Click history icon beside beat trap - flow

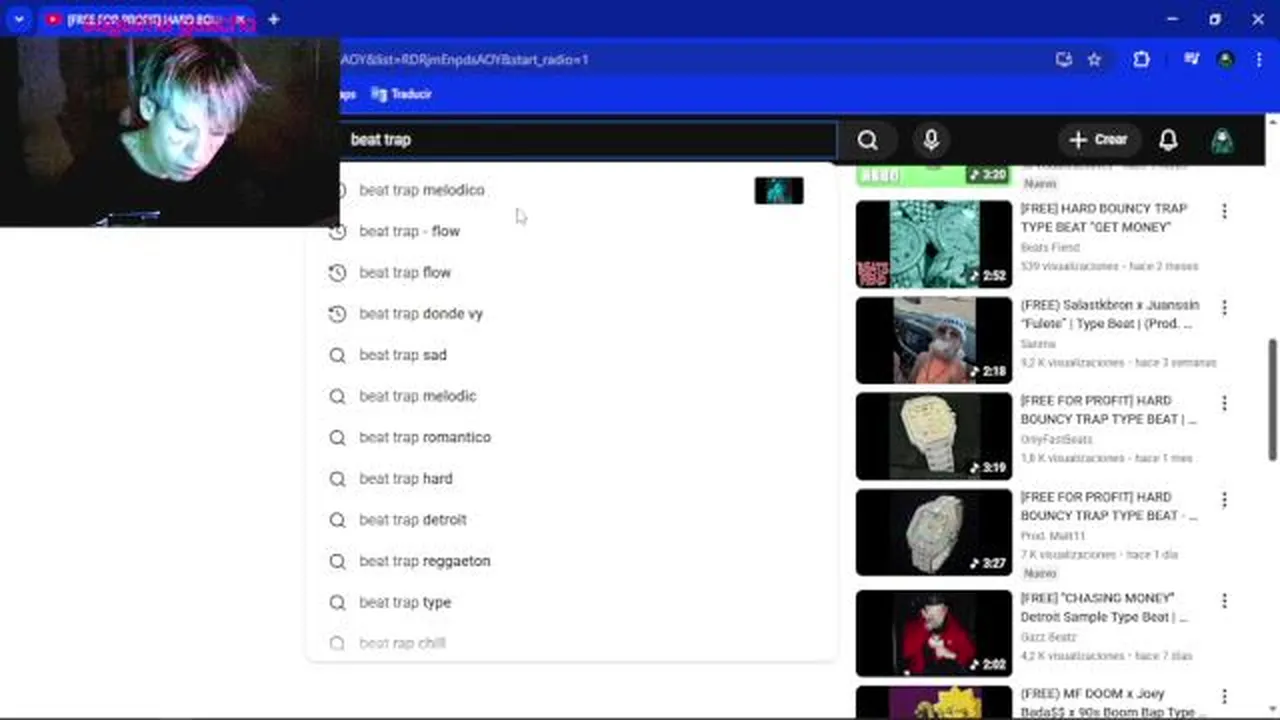pyautogui.click(x=337, y=231)
